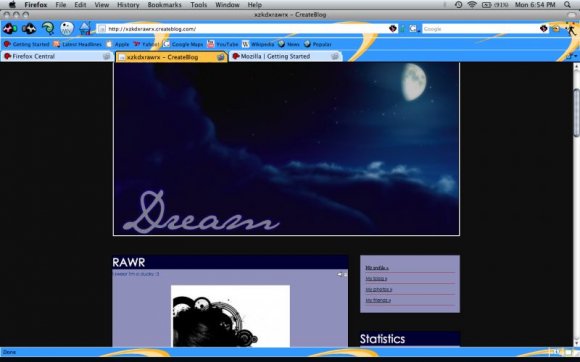
Task: Reload the page with the spiral icon
Action: click(48, 28)
